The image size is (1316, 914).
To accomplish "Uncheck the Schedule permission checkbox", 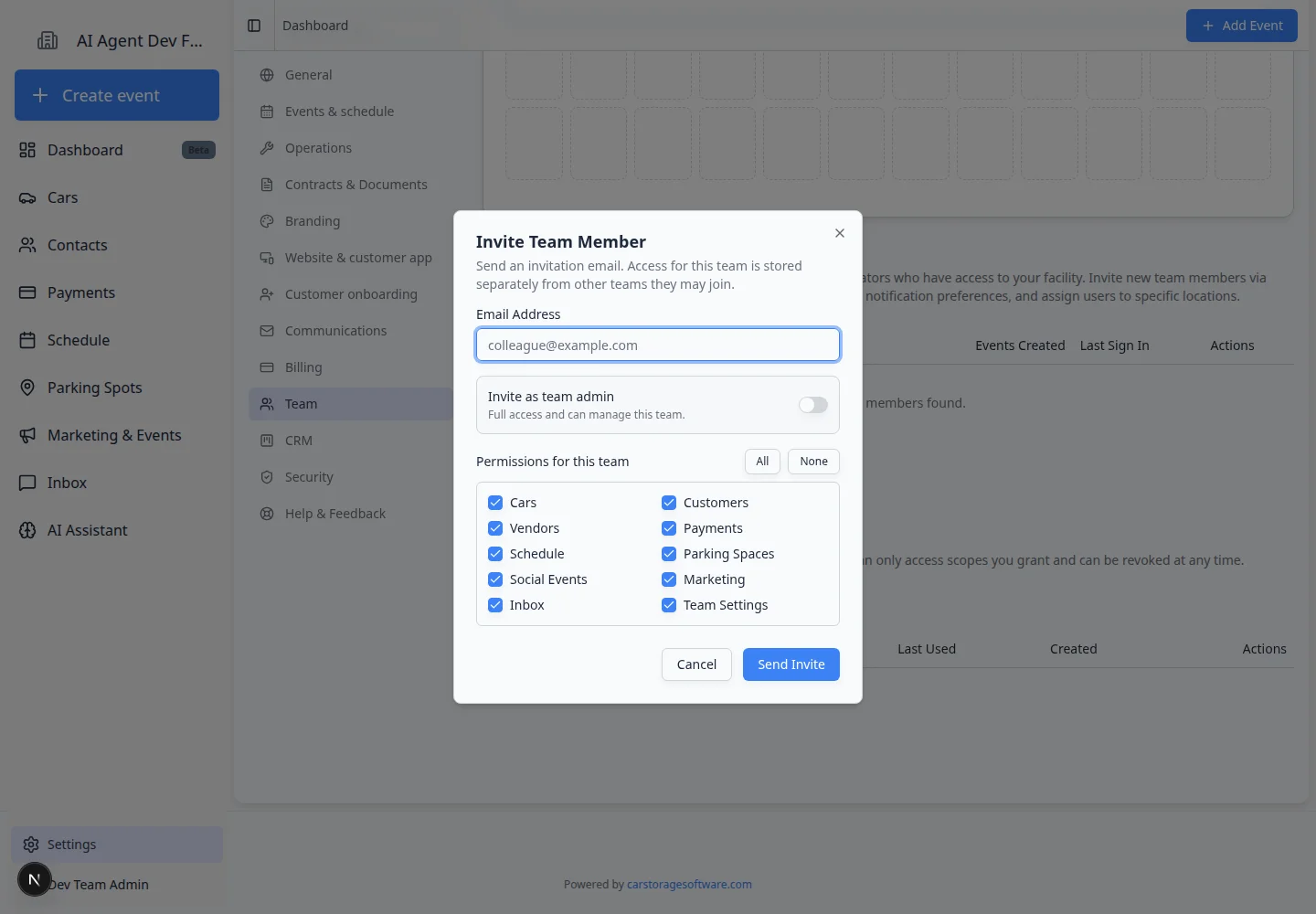I will click(x=495, y=554).
